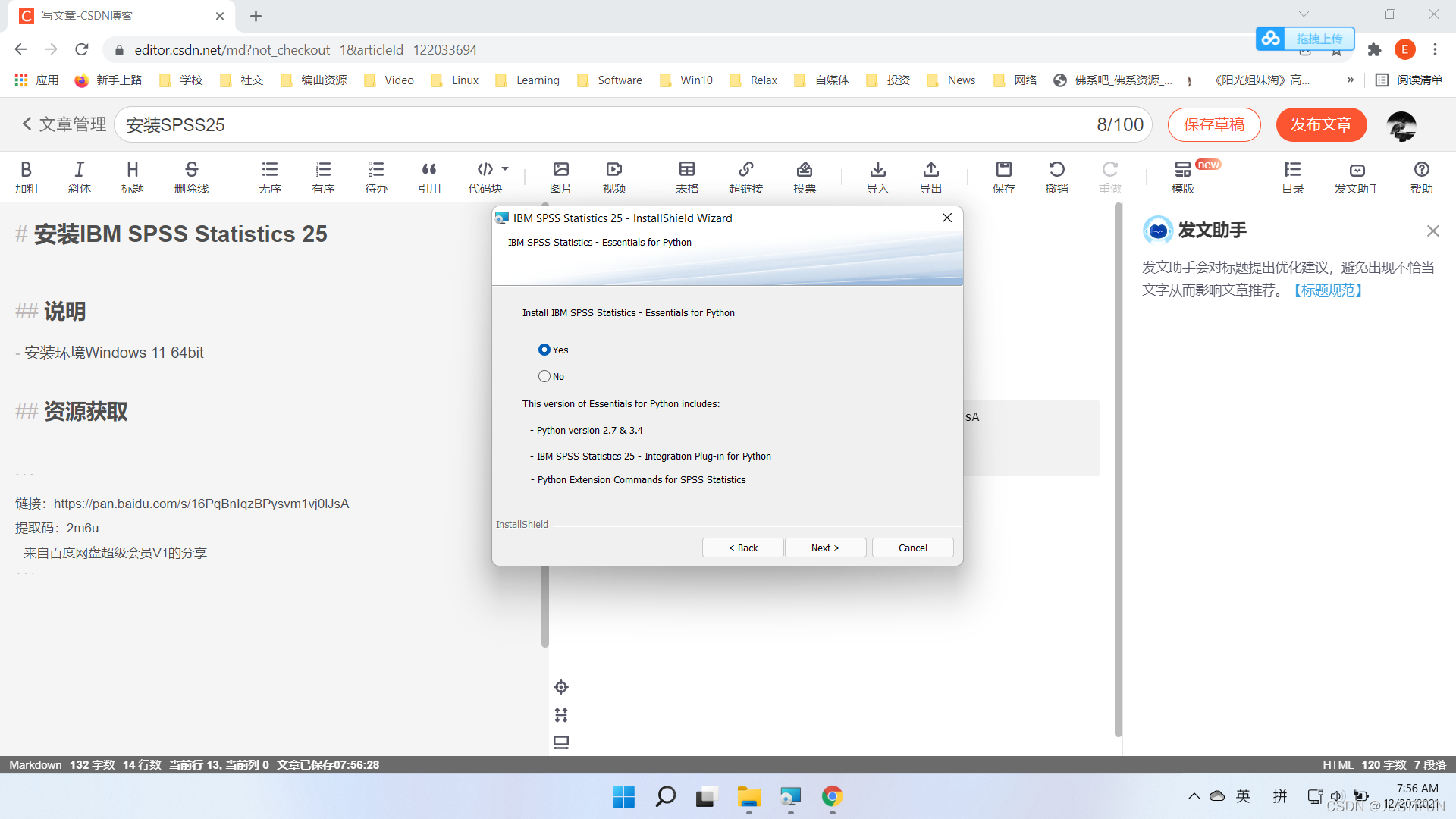Open a new browser tab
Viewport: 1456px width, 819px height.
point(256,16)
